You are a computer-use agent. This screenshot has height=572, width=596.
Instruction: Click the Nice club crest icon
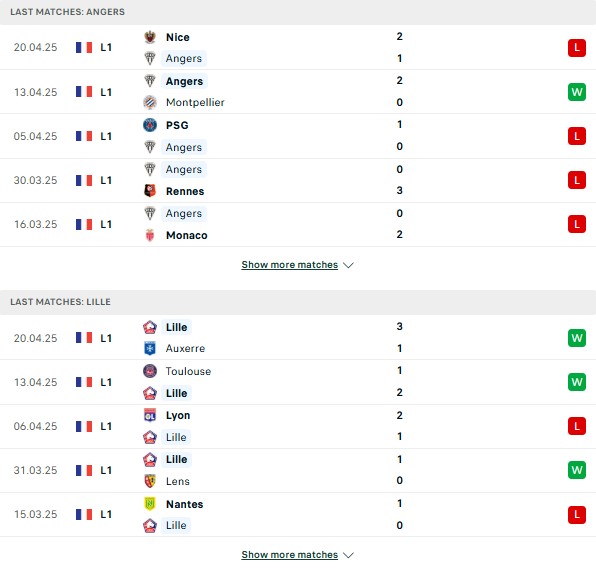pyautogui.click(x=150, y=37)
